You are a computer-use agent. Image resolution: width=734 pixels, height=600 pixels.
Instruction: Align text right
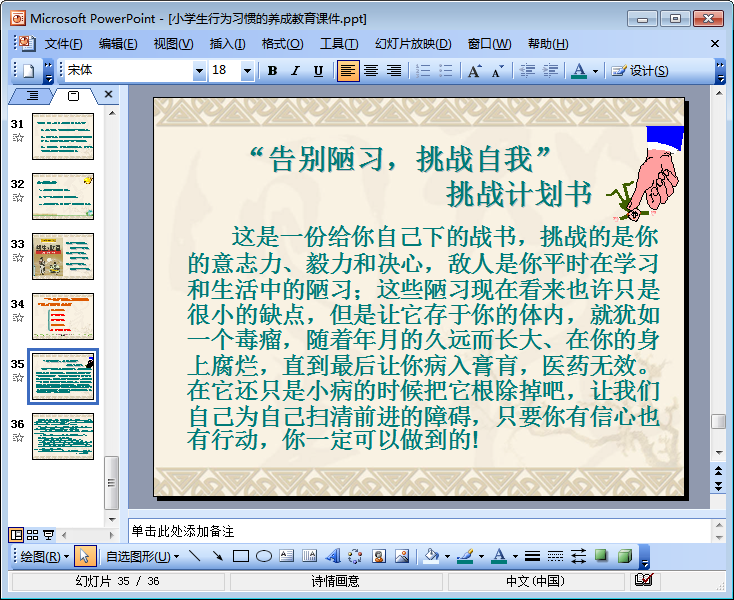(x=394, y=71)
